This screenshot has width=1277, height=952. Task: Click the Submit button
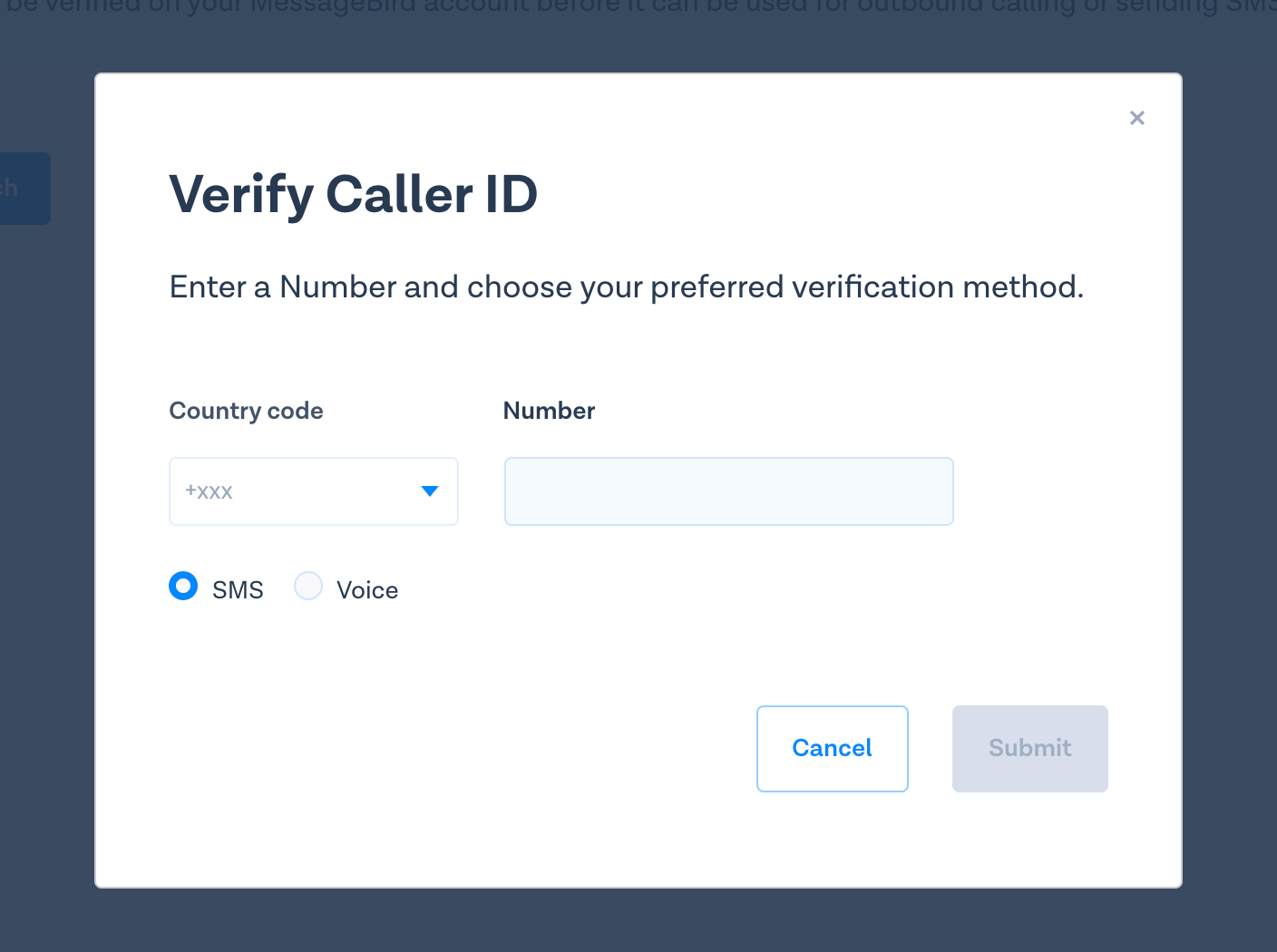1029,748
